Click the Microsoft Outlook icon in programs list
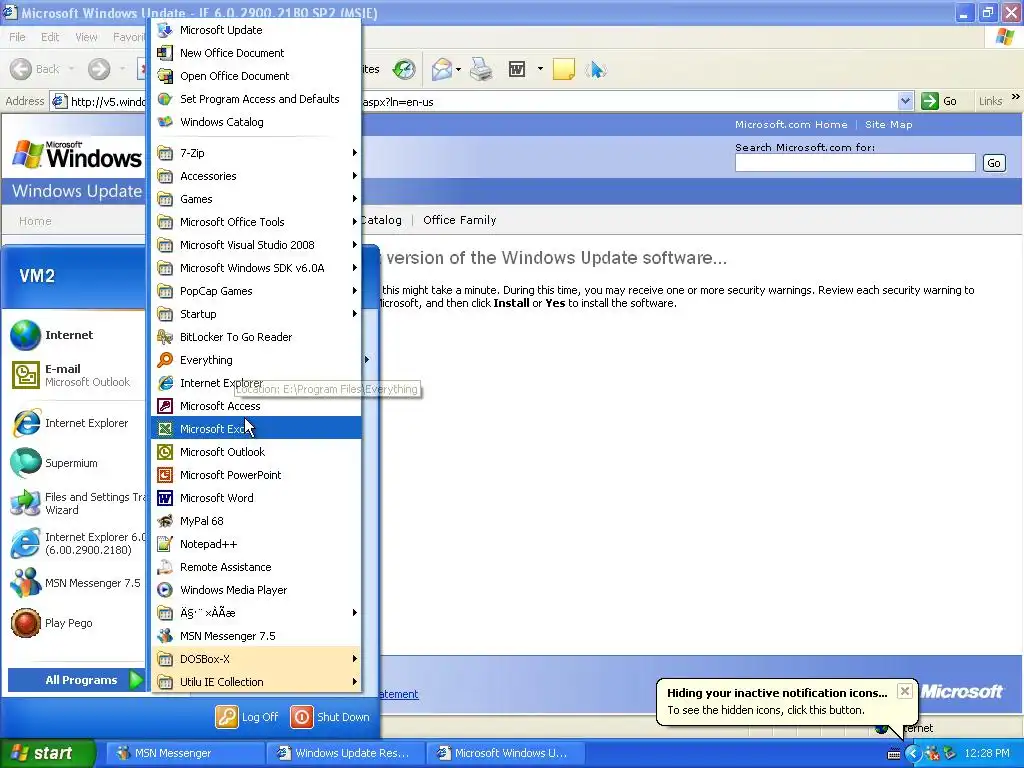Image resolution: width=1024 pixels, height=768 pixels. (165, 452)
